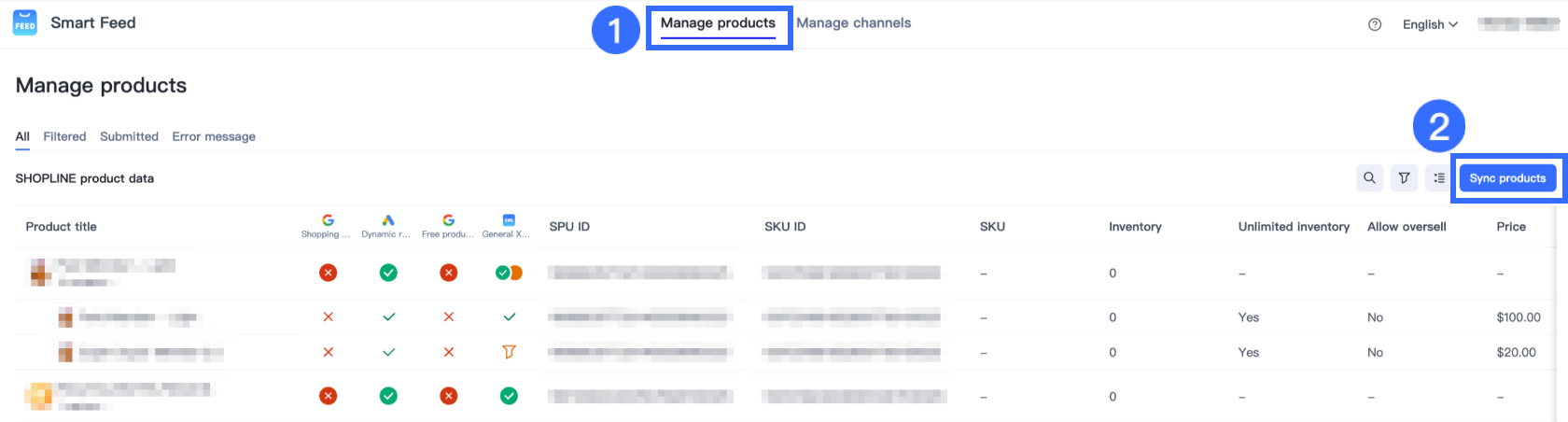Click first product's red Shopping error status
This screenshot has width=1568, height=422.
click(x=328, y=273)
